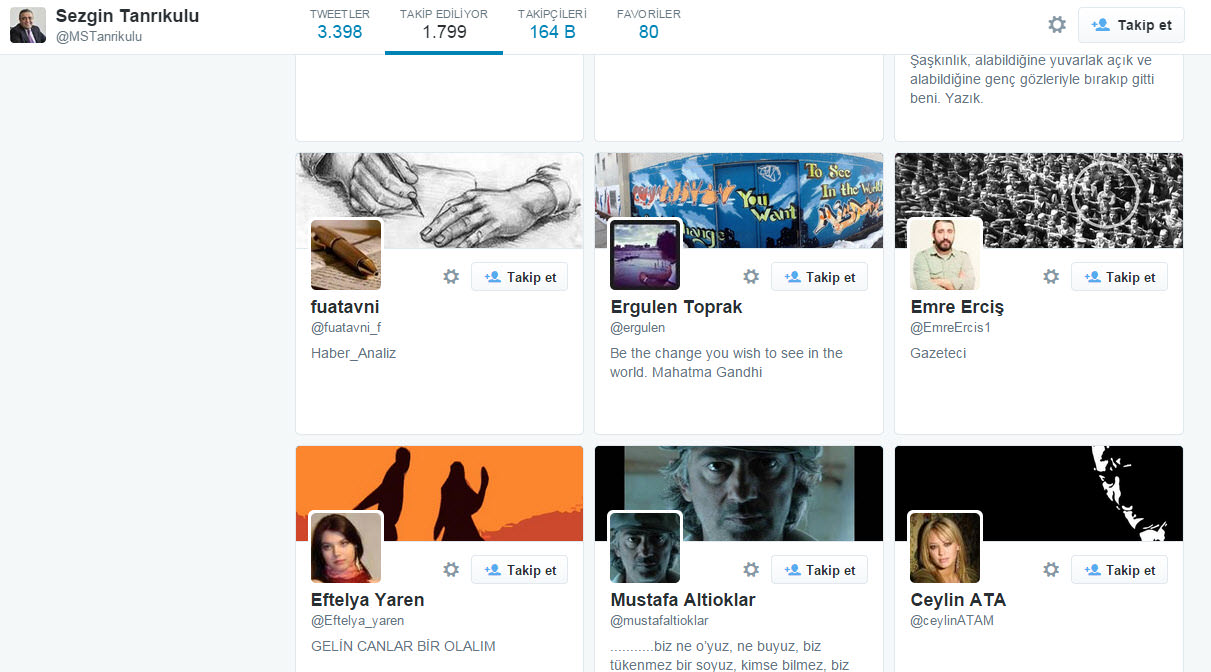Click Emre Erciş's profile avatar

click(945, 255)
